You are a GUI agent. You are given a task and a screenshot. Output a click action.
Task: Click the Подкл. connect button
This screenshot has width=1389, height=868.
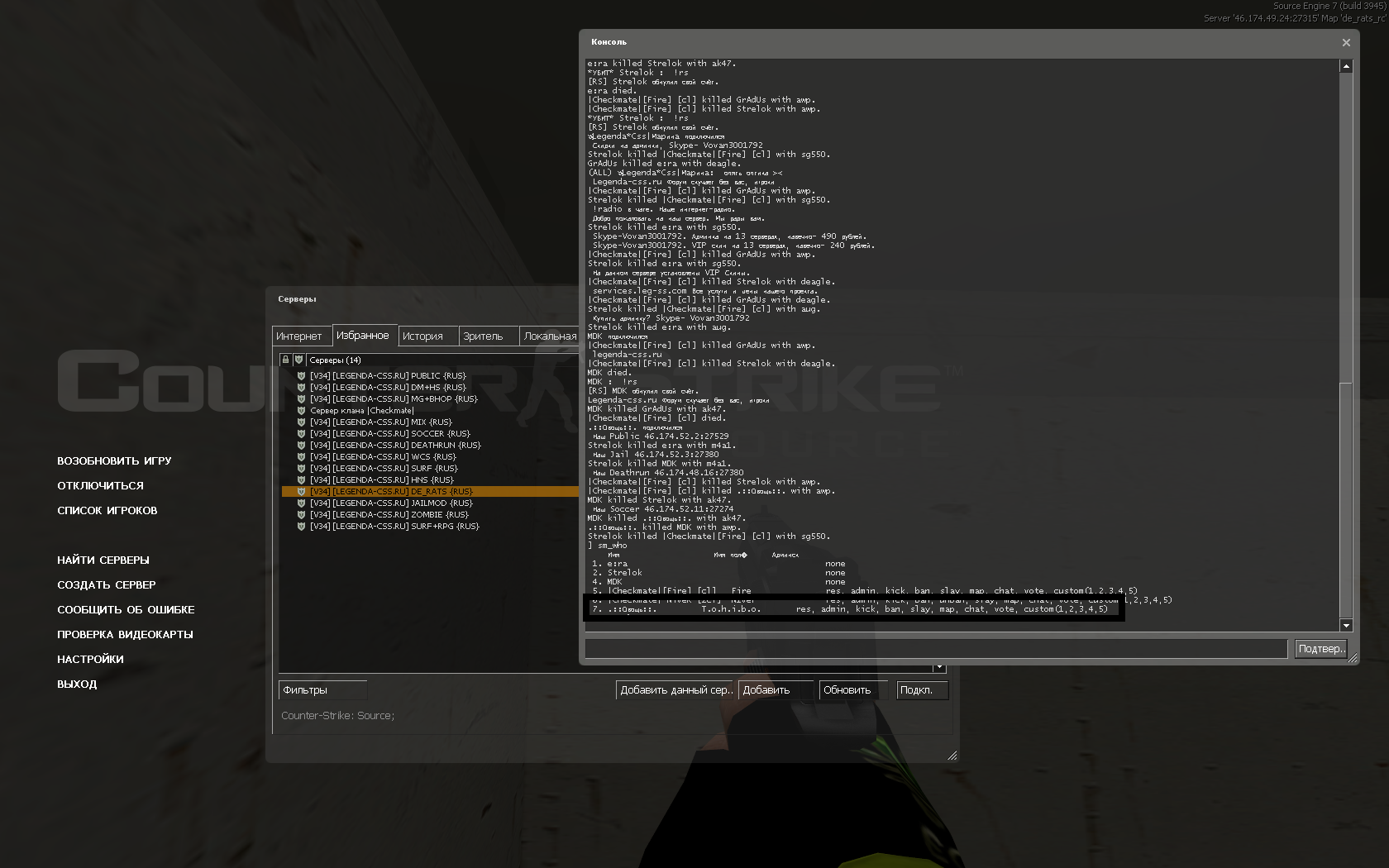[923, 690]
